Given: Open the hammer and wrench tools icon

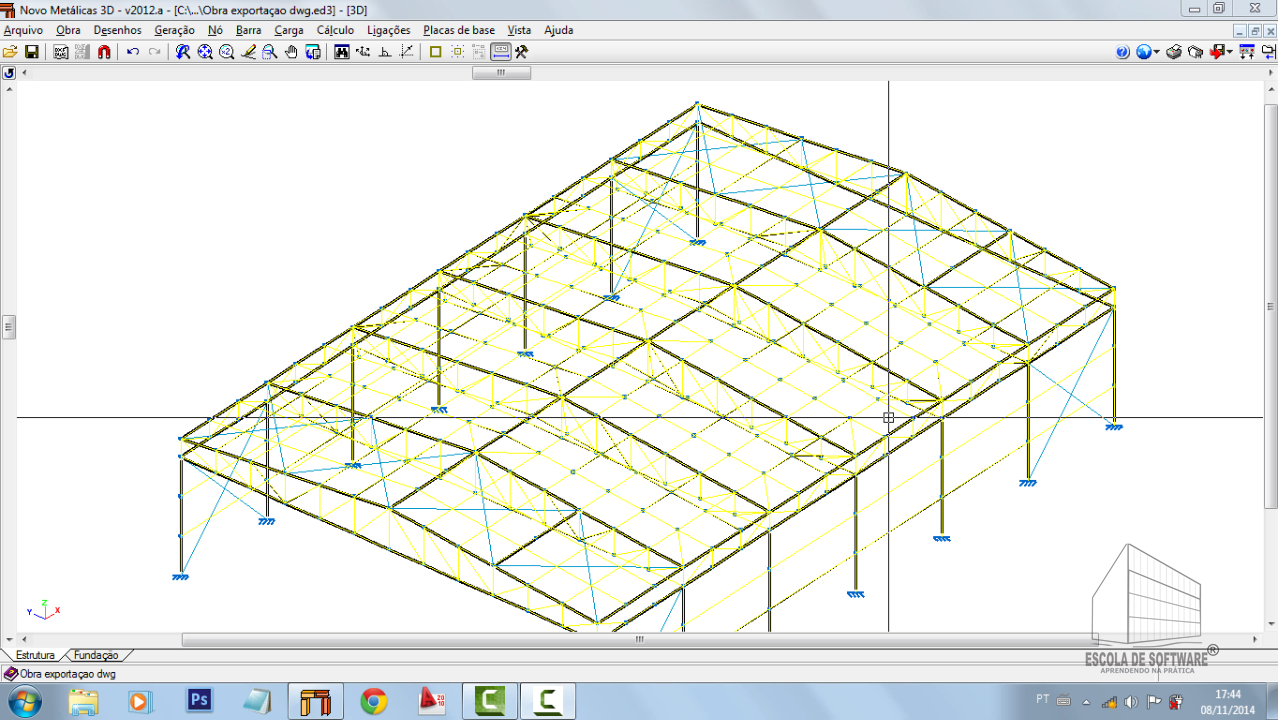Looking at the screenshot, I should [521, 52].
